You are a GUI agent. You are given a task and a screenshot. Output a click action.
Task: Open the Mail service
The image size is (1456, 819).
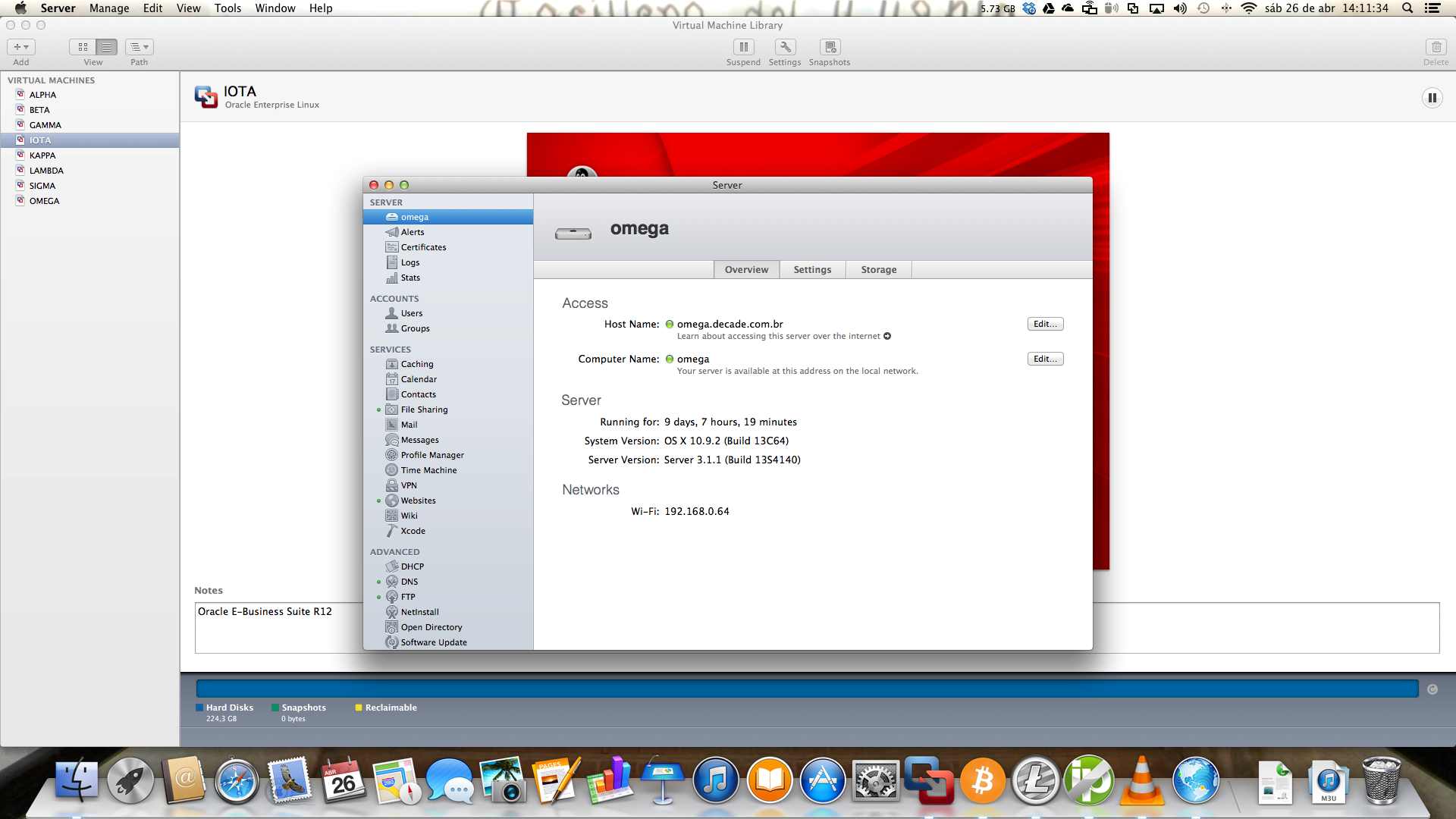[x=447, y=425]
